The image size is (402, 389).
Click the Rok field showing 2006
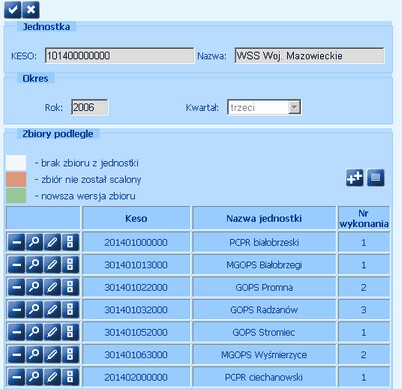pyautogui.click(x=90, y=107)
